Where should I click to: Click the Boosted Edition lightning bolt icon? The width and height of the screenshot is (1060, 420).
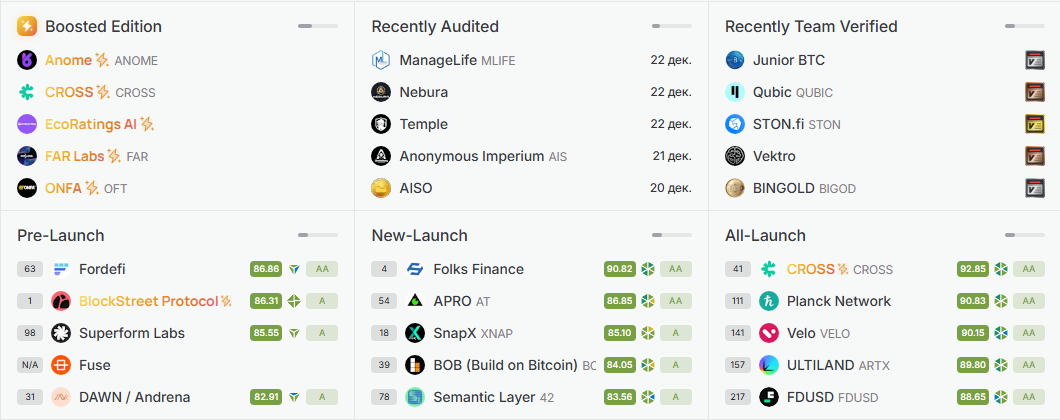click(27, 26)
